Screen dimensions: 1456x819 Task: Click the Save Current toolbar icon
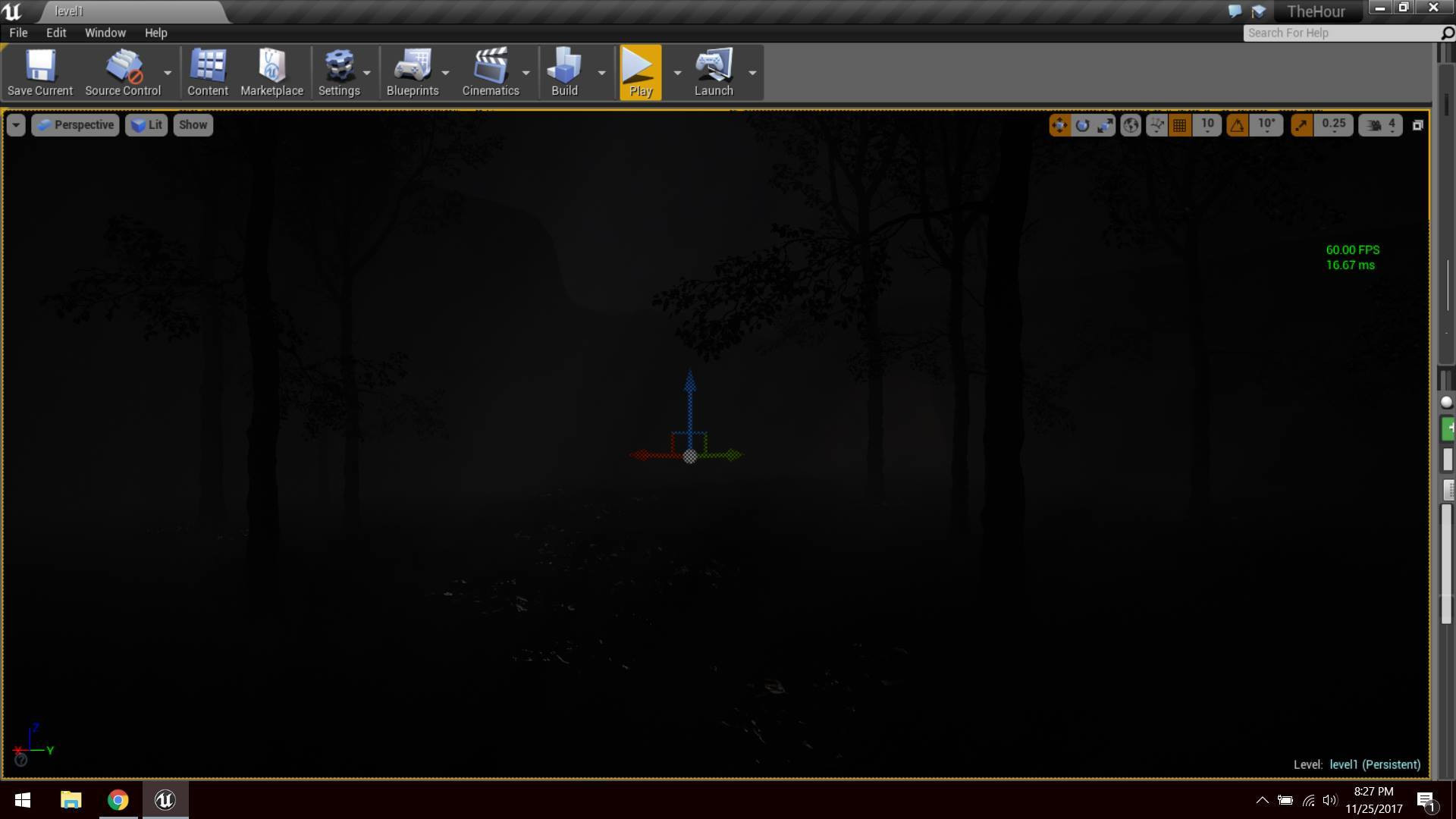[40, 73]
